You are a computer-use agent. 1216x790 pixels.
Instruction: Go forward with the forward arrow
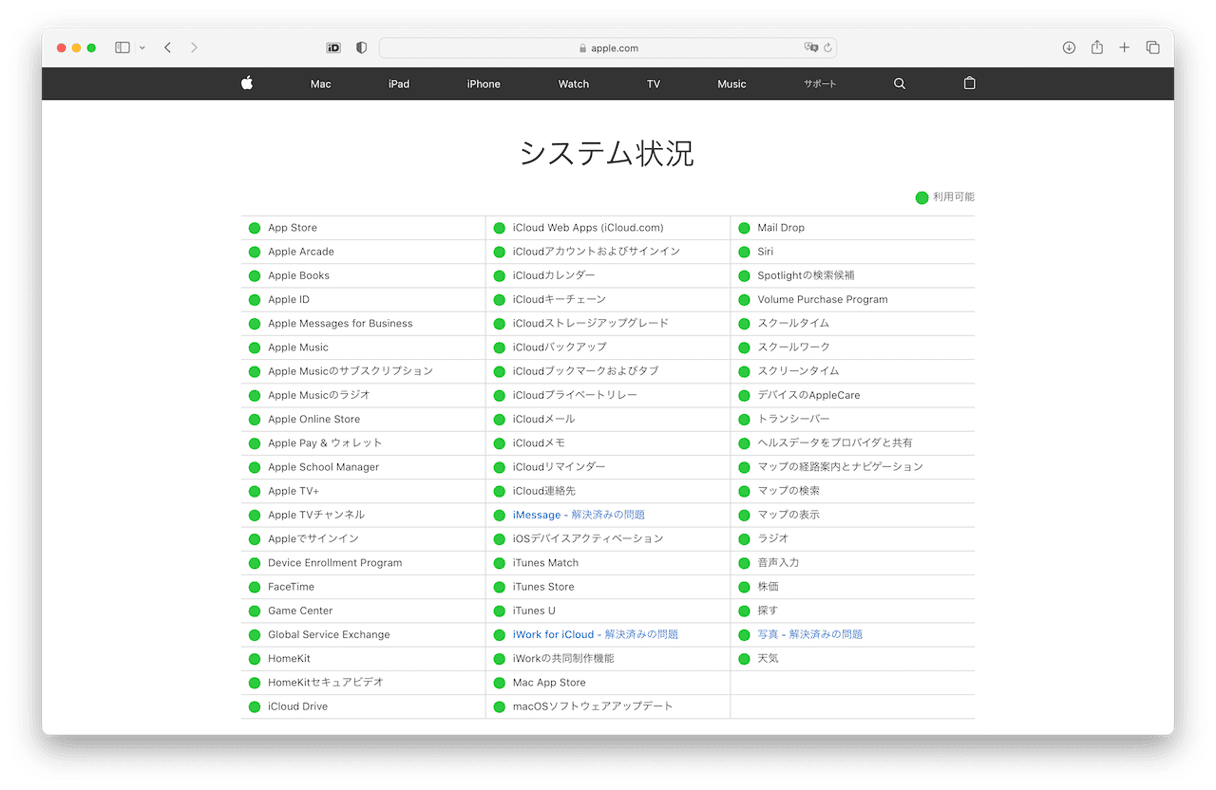(194, 47)
